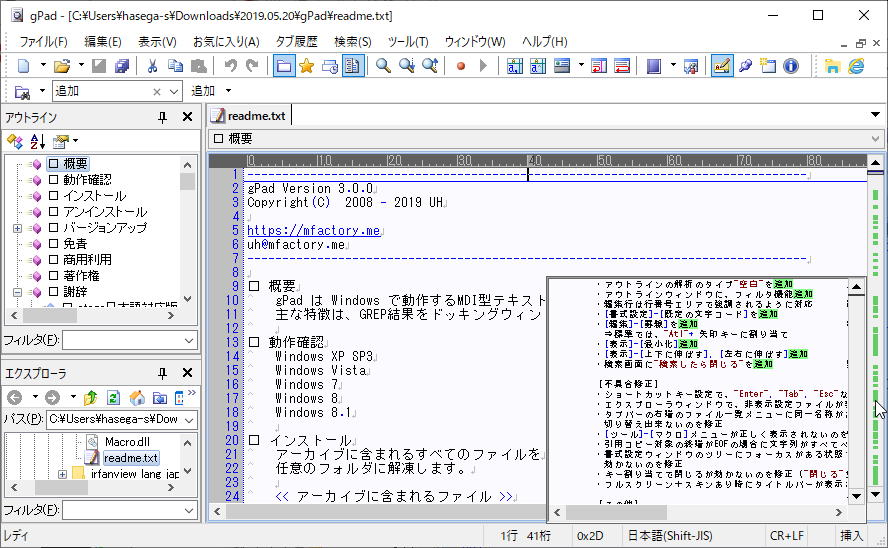Open the 編集(E) menu
This screenshot has width=888, height=548.
[x=103, y=41]
